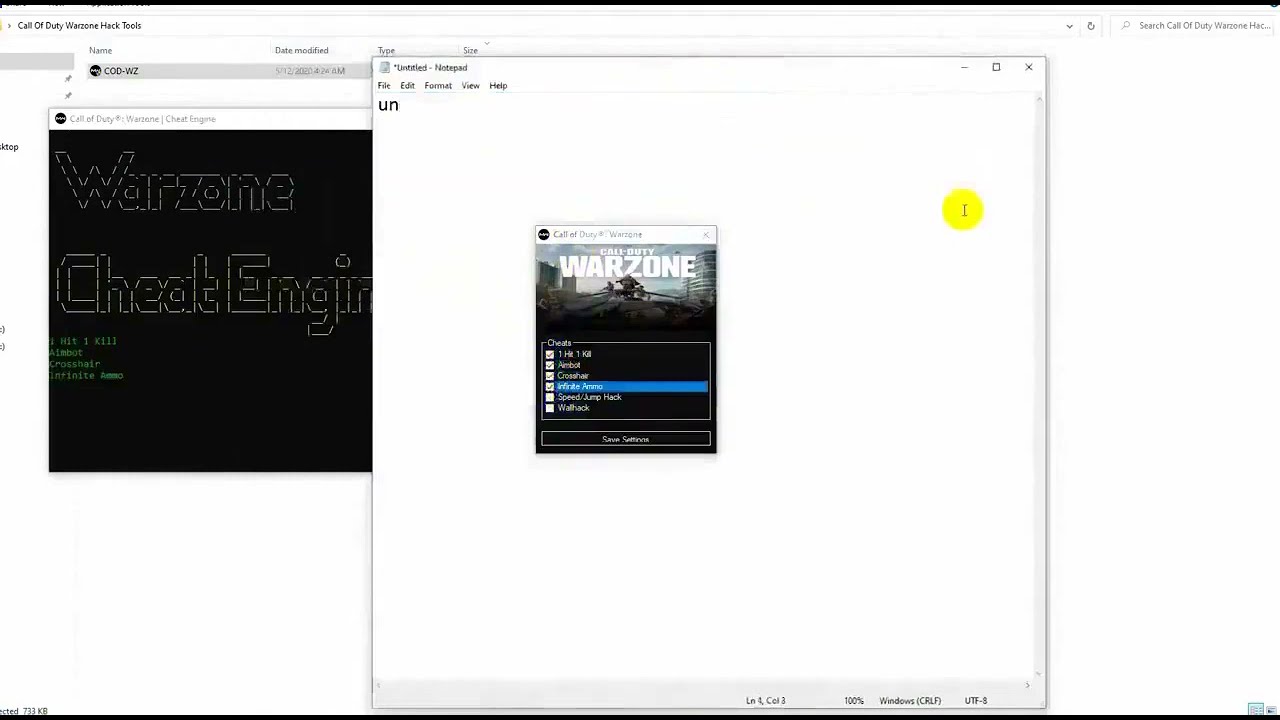
Task: Expand the column options chevron above Size
Action: pyautogui.click(x=487, y=43)
